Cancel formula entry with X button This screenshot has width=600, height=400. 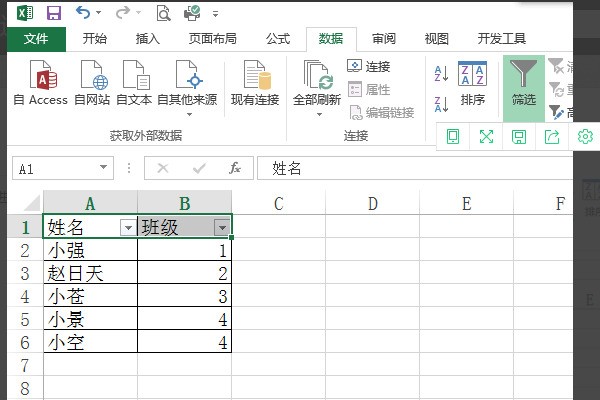[x=163, y=168]
